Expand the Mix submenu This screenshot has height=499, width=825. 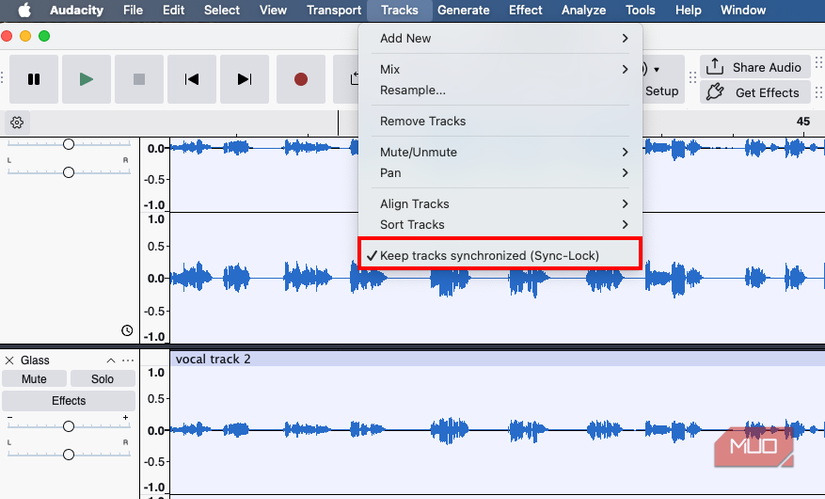500,69
